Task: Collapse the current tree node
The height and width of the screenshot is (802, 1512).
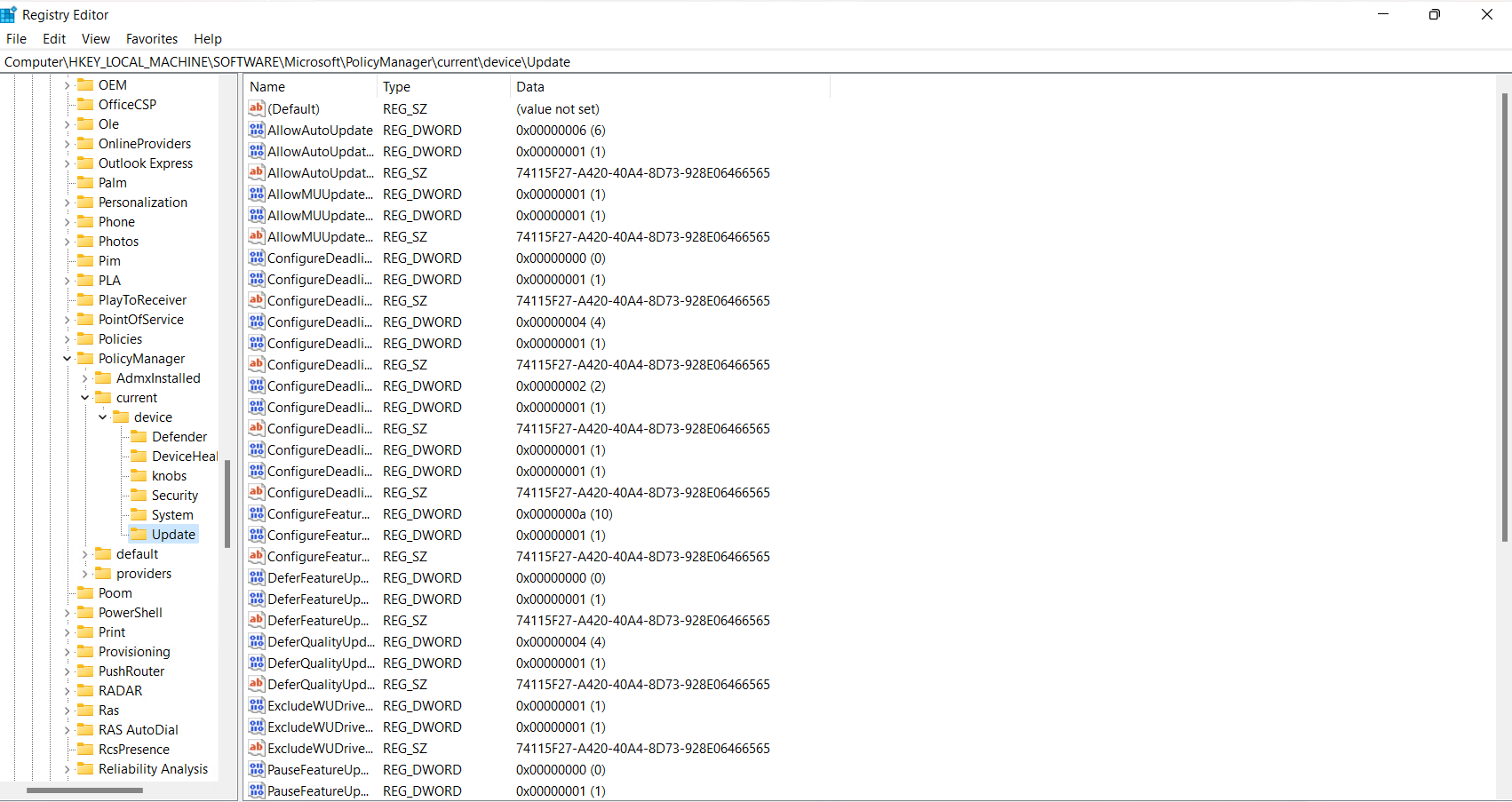Action: [84, 398]
